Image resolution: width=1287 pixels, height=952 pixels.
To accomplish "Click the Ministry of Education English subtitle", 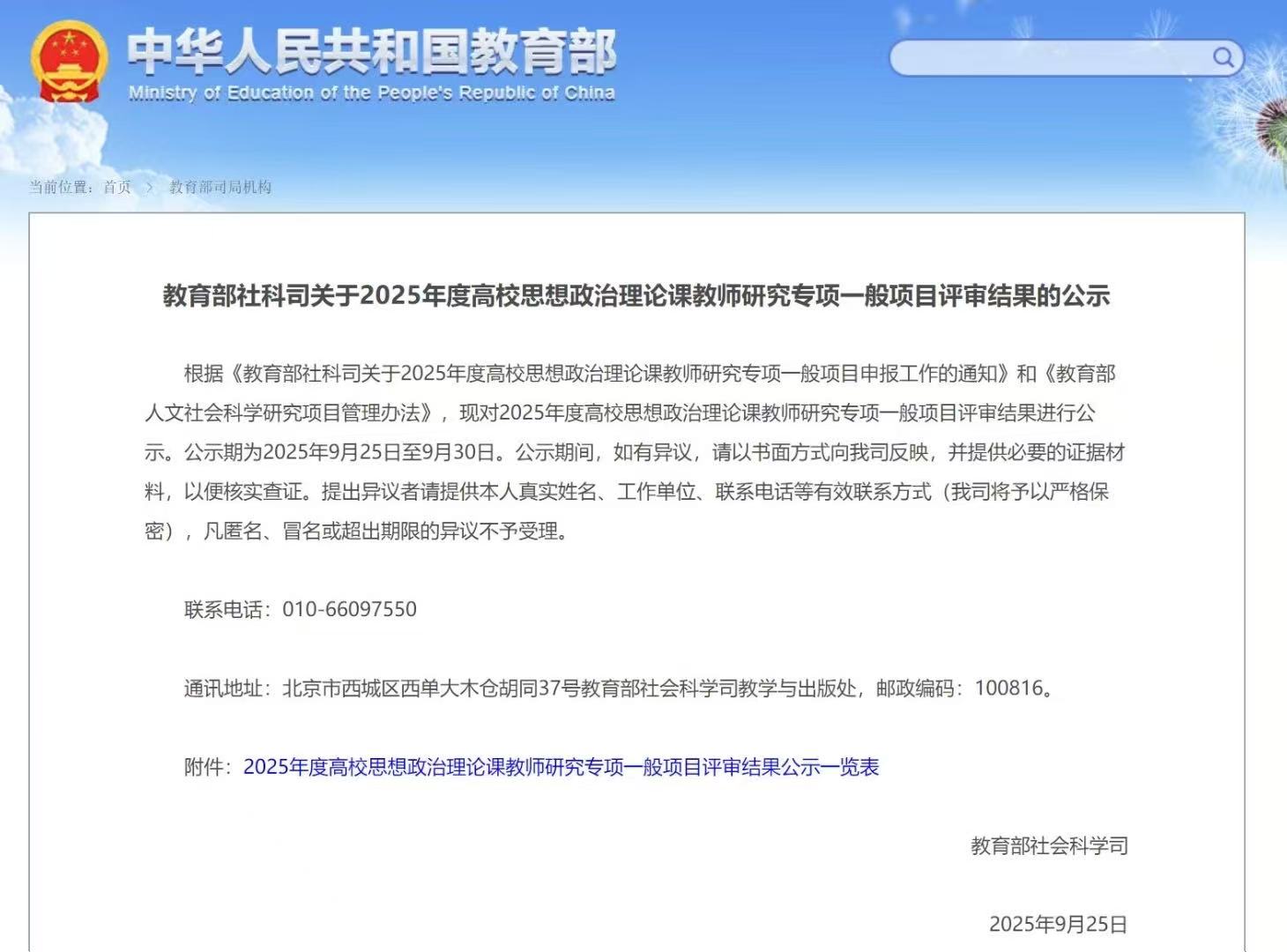I will [x=371, y=93].
